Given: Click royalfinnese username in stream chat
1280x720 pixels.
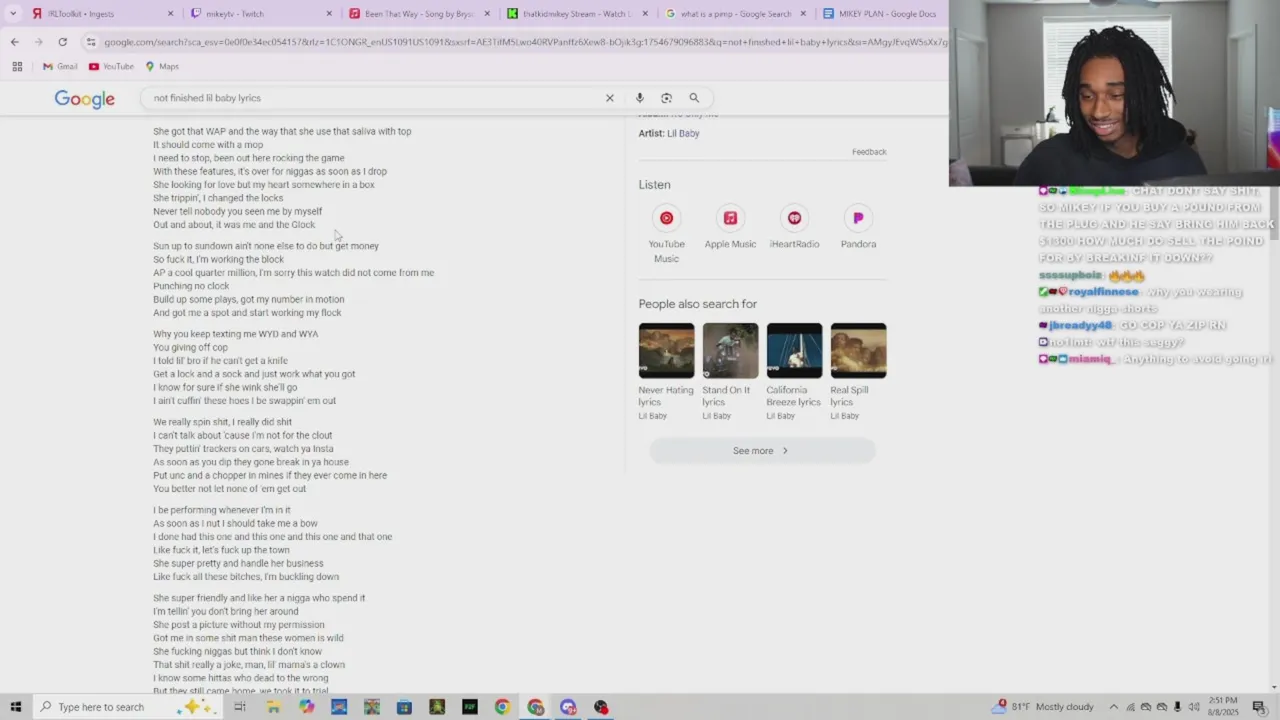Looking at the screenshot, I should click(x=1103, y=292).
